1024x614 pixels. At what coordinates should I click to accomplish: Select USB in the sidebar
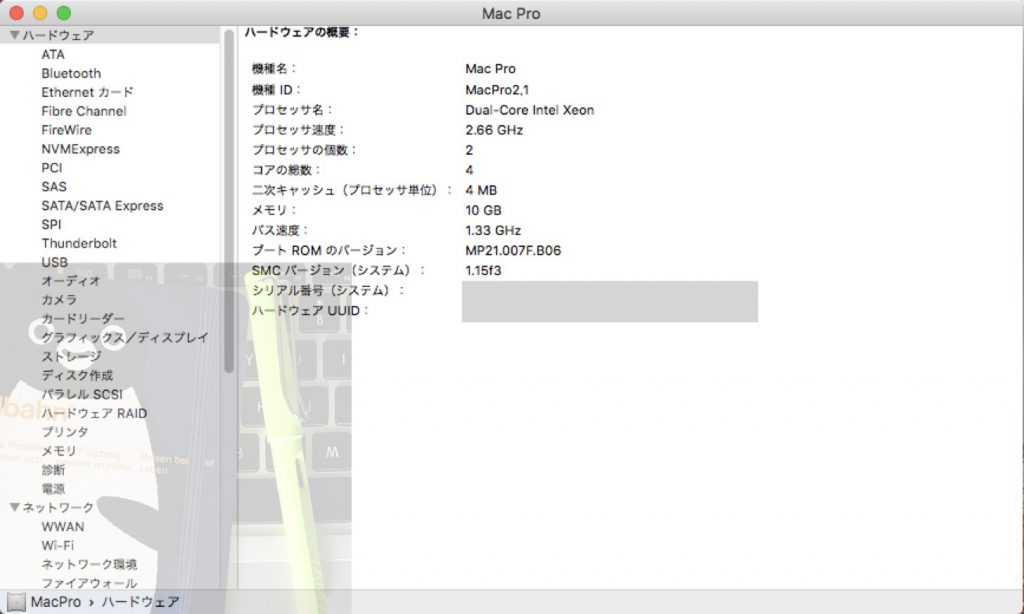point(54,262)
